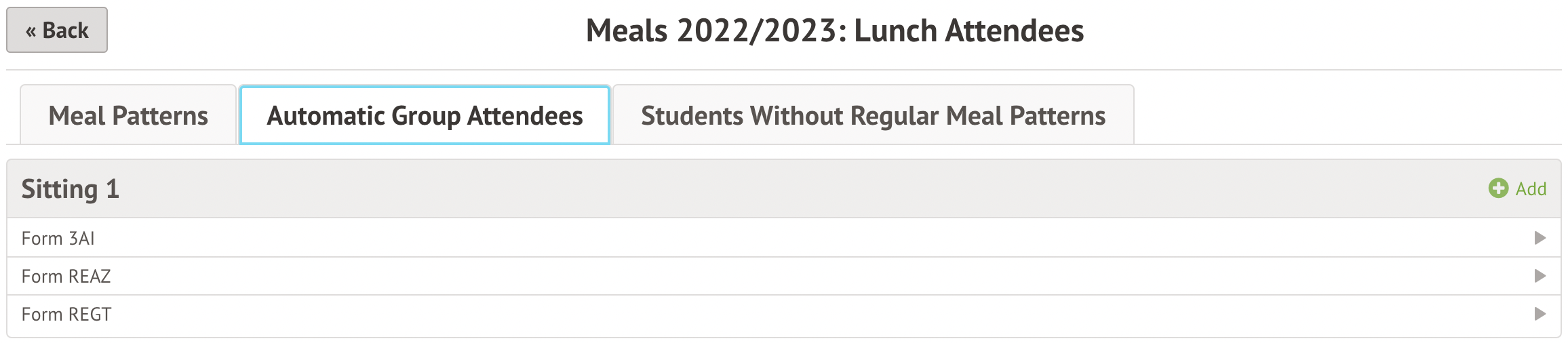This screenshot has width=1568, height=343.
Task: Switch to the Meal Patterns tab
Action: point(128,116)
